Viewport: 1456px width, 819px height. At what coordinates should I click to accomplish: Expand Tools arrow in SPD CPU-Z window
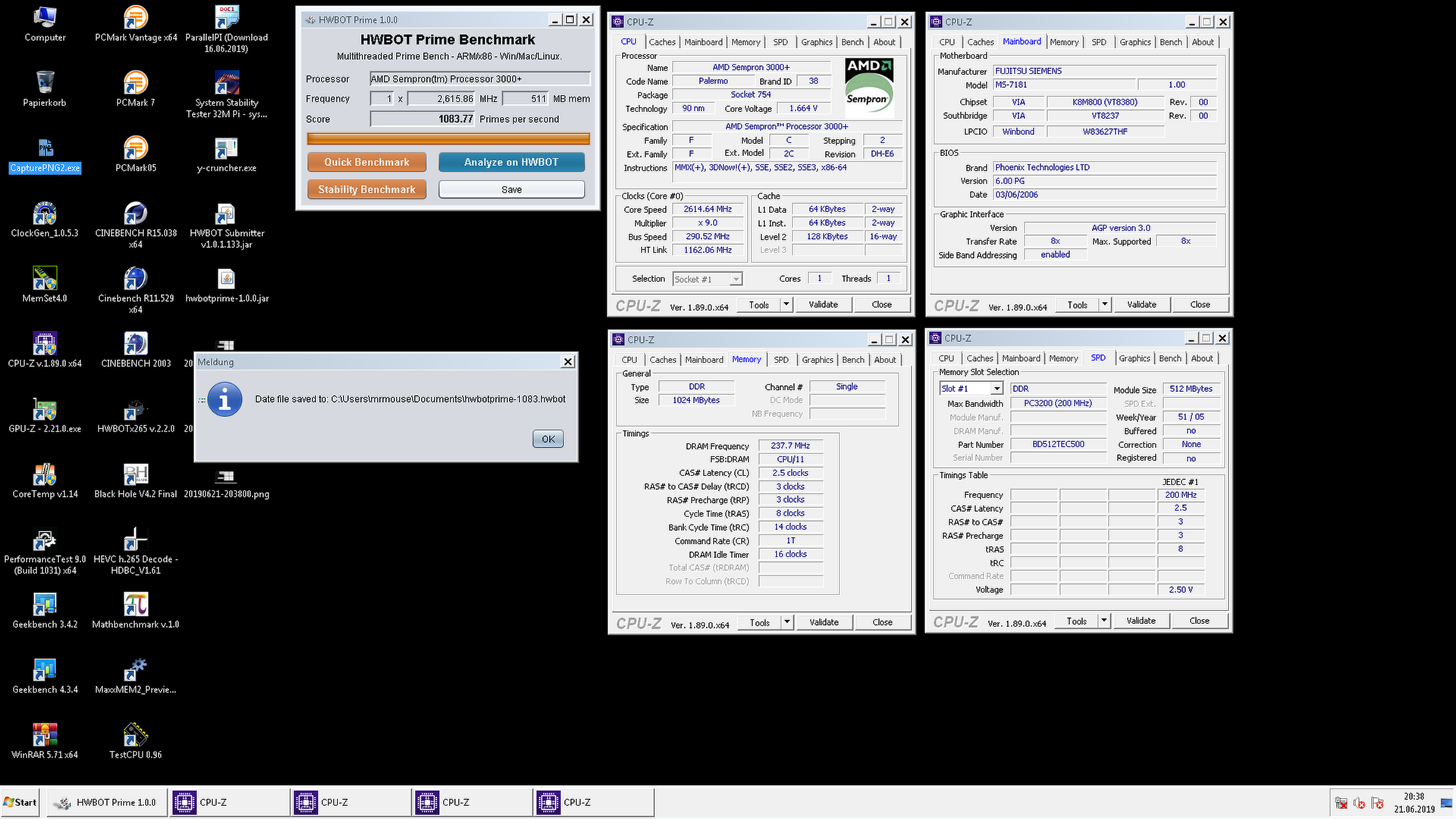[1104, 620]
